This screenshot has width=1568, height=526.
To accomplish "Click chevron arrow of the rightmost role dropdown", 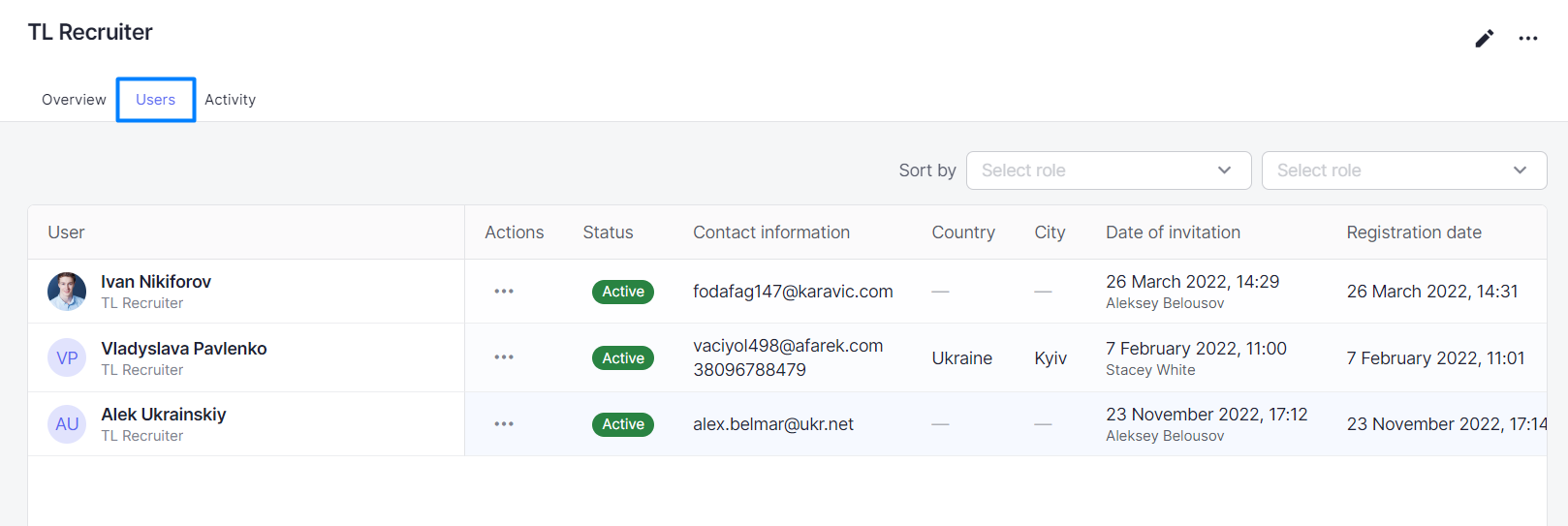I will (x=1520, y=170).
